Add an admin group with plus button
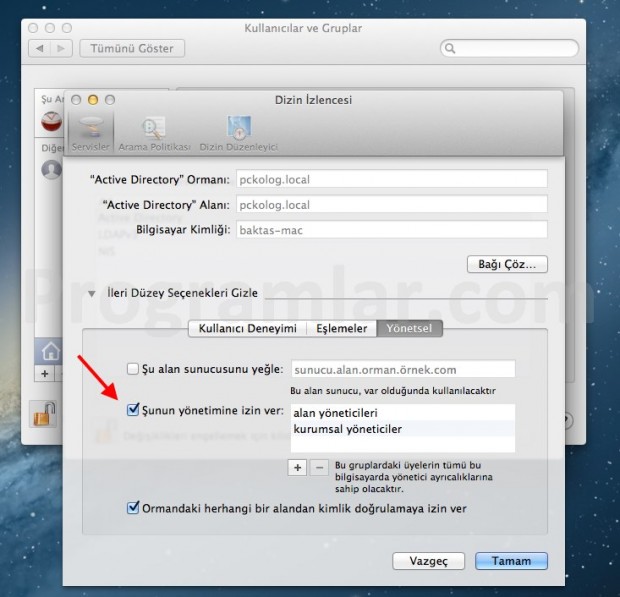This screenshot has width=620, height=597. pos(297,468)
